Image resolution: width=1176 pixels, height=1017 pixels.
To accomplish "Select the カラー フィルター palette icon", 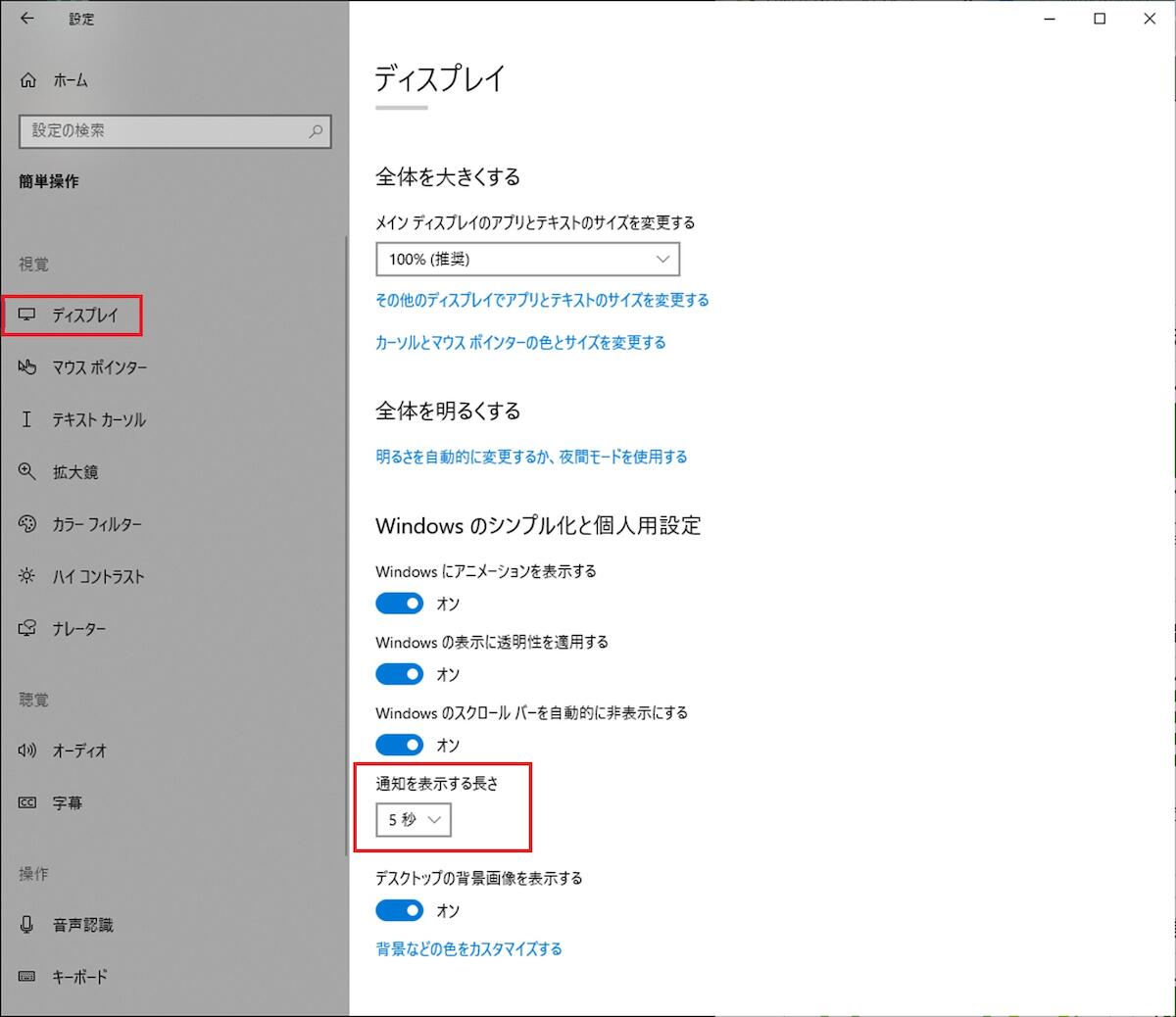I will point(27,524).
